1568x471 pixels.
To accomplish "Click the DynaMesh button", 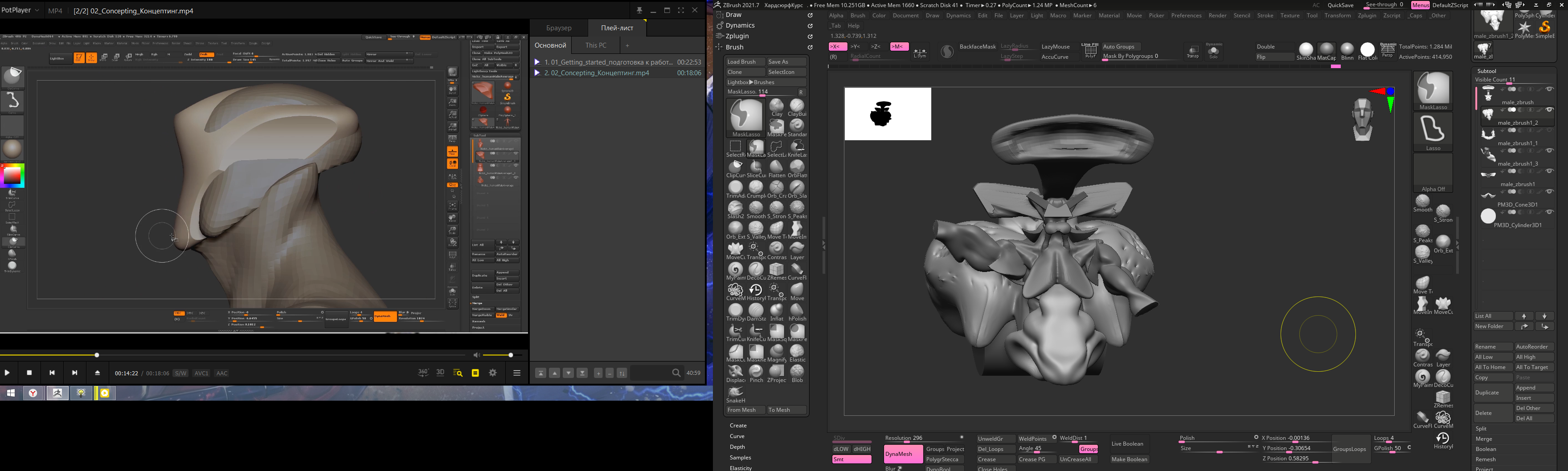I will pyautogui.click(x=903, y=454).
